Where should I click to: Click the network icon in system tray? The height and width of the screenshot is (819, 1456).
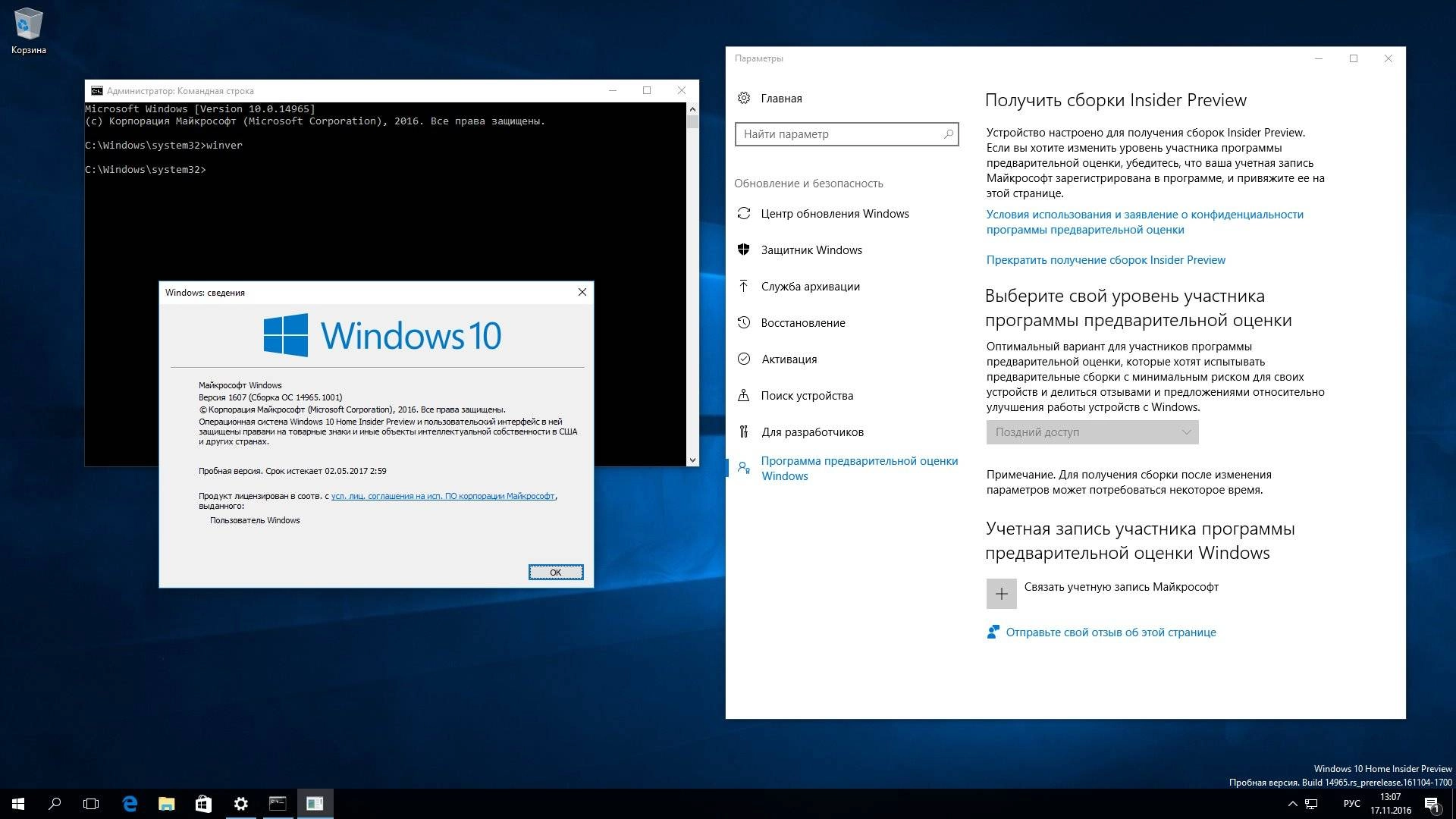(1311, 804)
